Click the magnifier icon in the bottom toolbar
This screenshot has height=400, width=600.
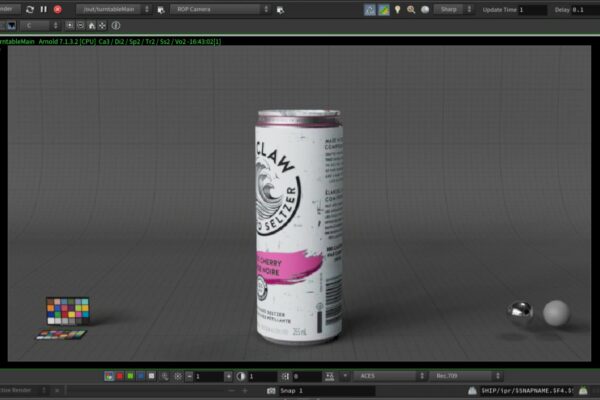(165, 377)
